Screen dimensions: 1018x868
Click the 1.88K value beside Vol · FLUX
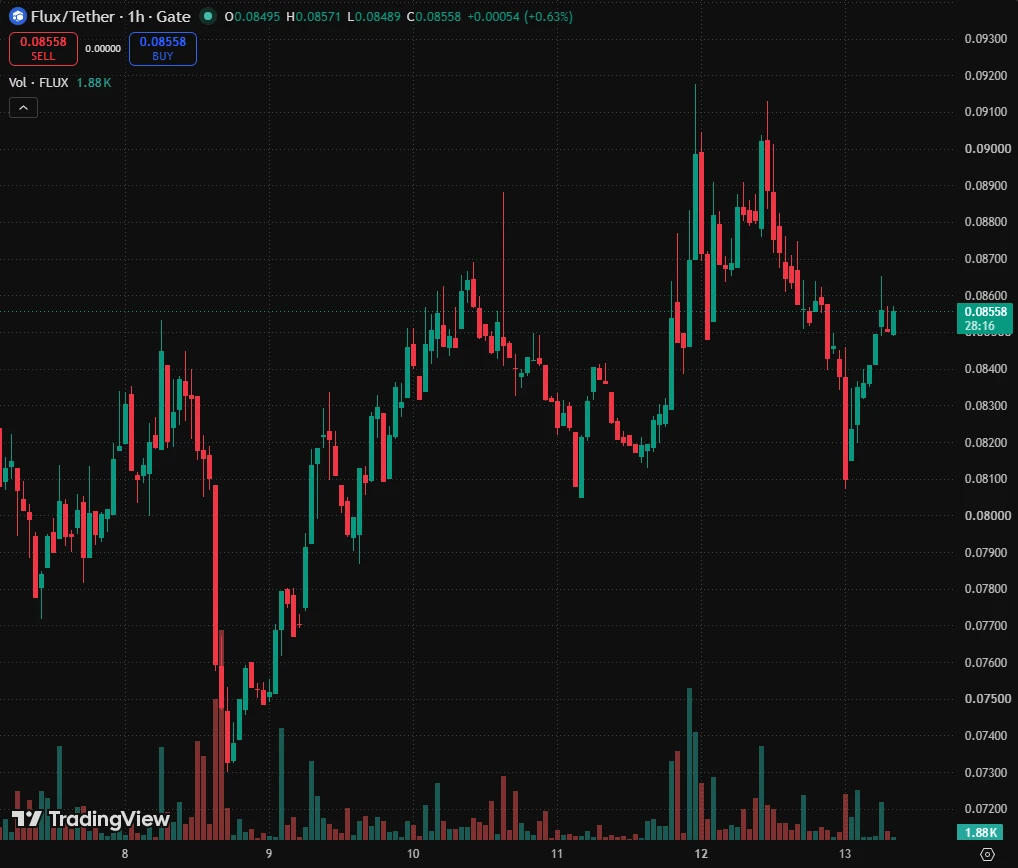click(x=93, y=82)
